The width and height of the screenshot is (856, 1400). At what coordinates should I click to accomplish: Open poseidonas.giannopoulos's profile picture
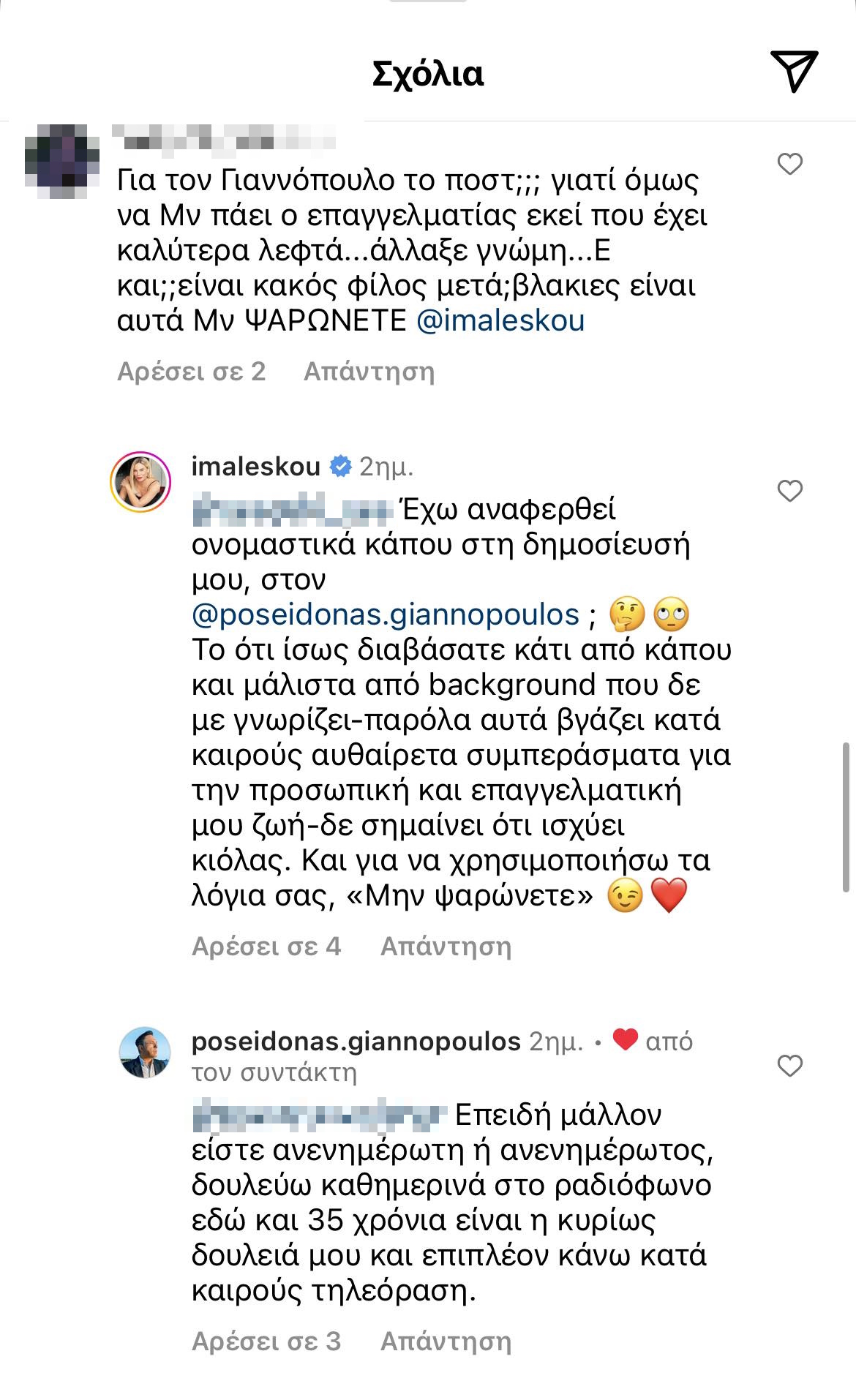[x=144, y=1052]
